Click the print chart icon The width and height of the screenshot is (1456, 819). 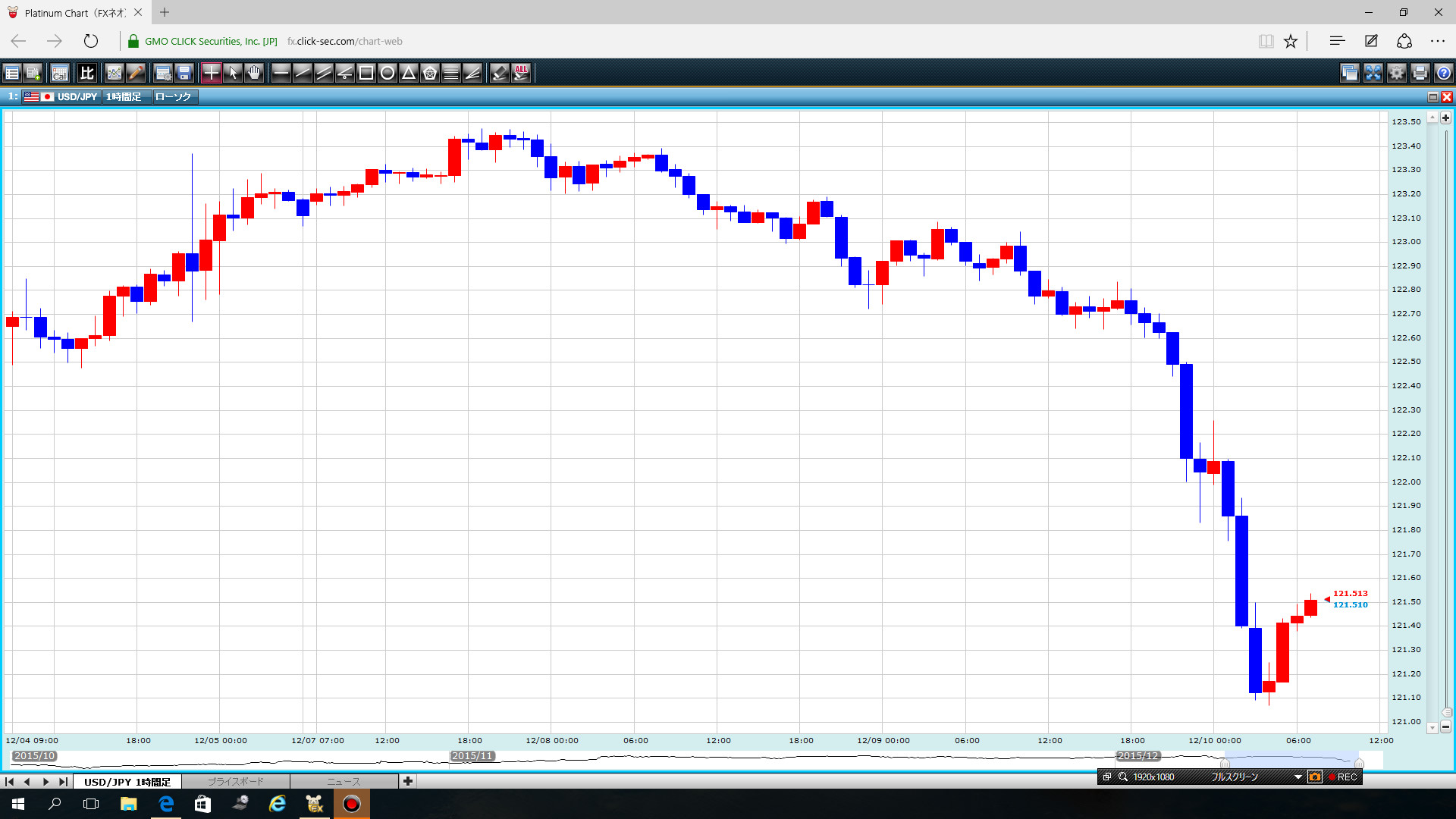[1420, 73]
